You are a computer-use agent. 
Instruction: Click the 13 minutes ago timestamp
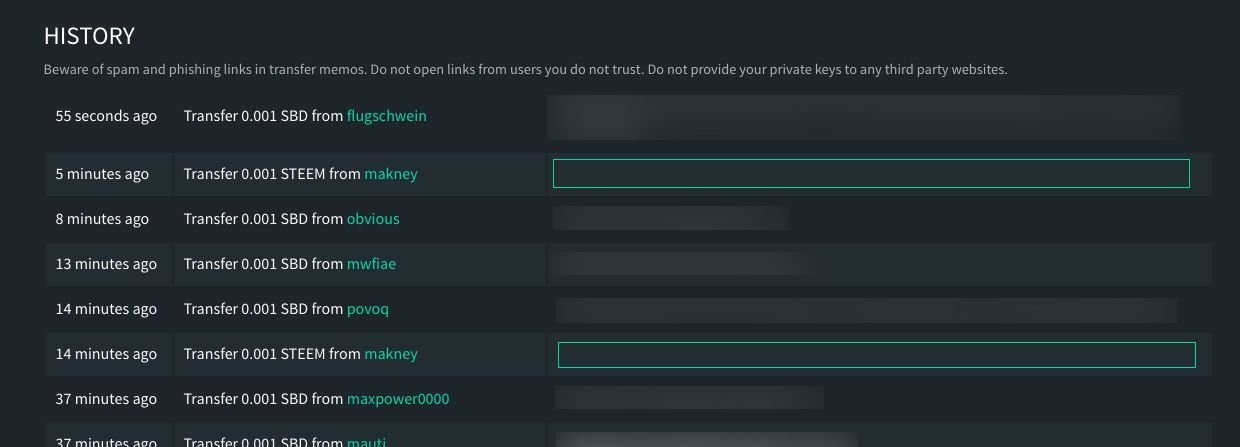(x=106, y=264)
